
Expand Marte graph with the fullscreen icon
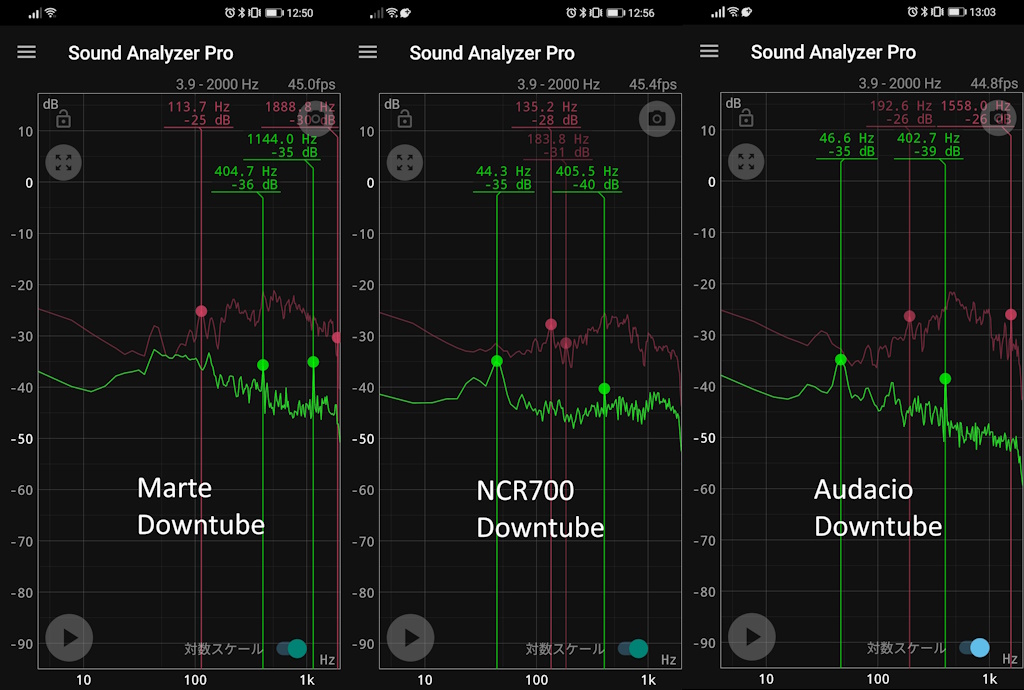pos(64,163)
